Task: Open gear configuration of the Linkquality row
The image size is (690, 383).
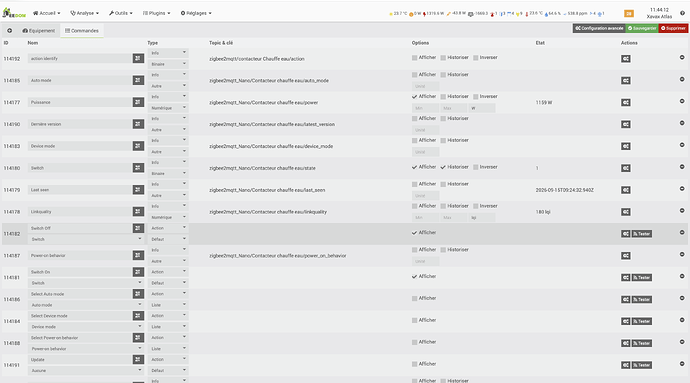Action: tap(626, 212)
